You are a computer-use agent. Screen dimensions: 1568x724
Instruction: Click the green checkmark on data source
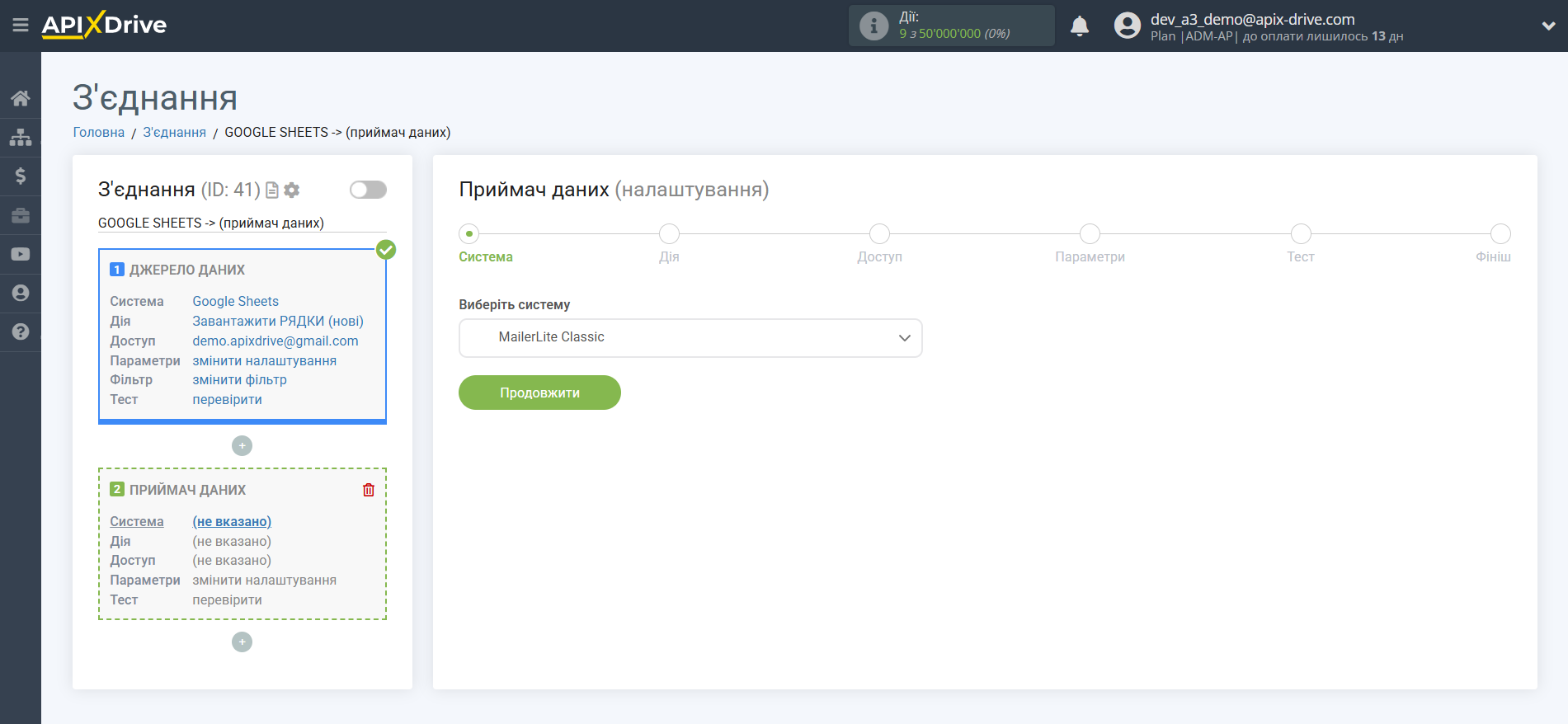[x=386, y=249]
